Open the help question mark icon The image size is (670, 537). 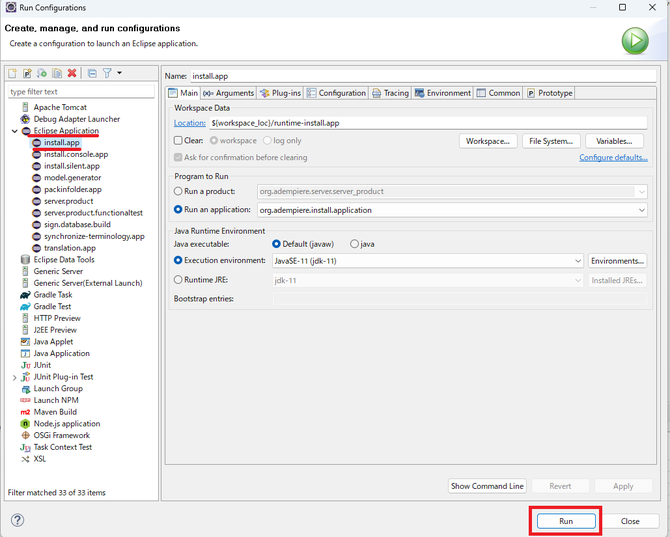click(x=17, y=521)
